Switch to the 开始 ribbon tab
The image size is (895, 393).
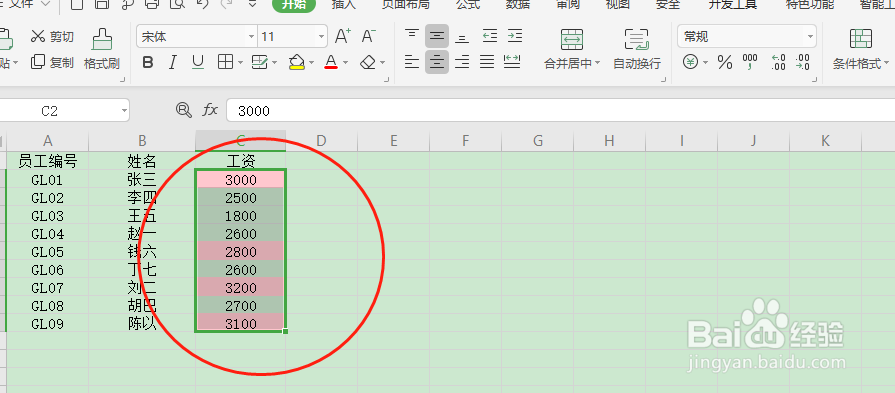(293, 5)
